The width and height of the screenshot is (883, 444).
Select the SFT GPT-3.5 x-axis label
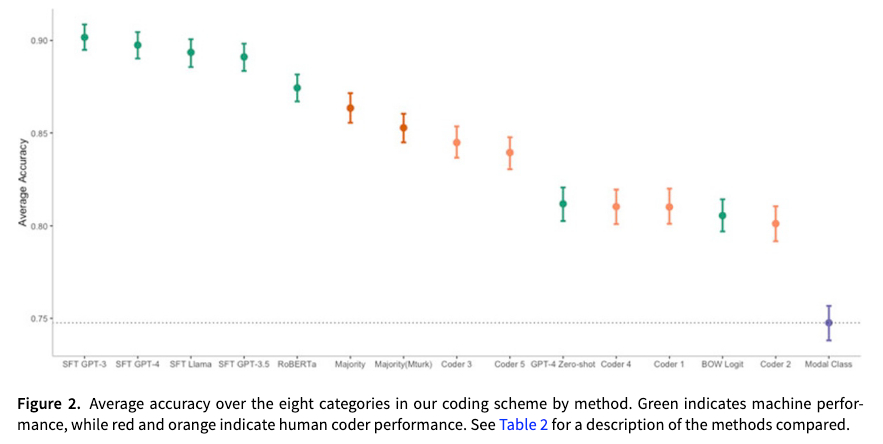pos(244,364)
